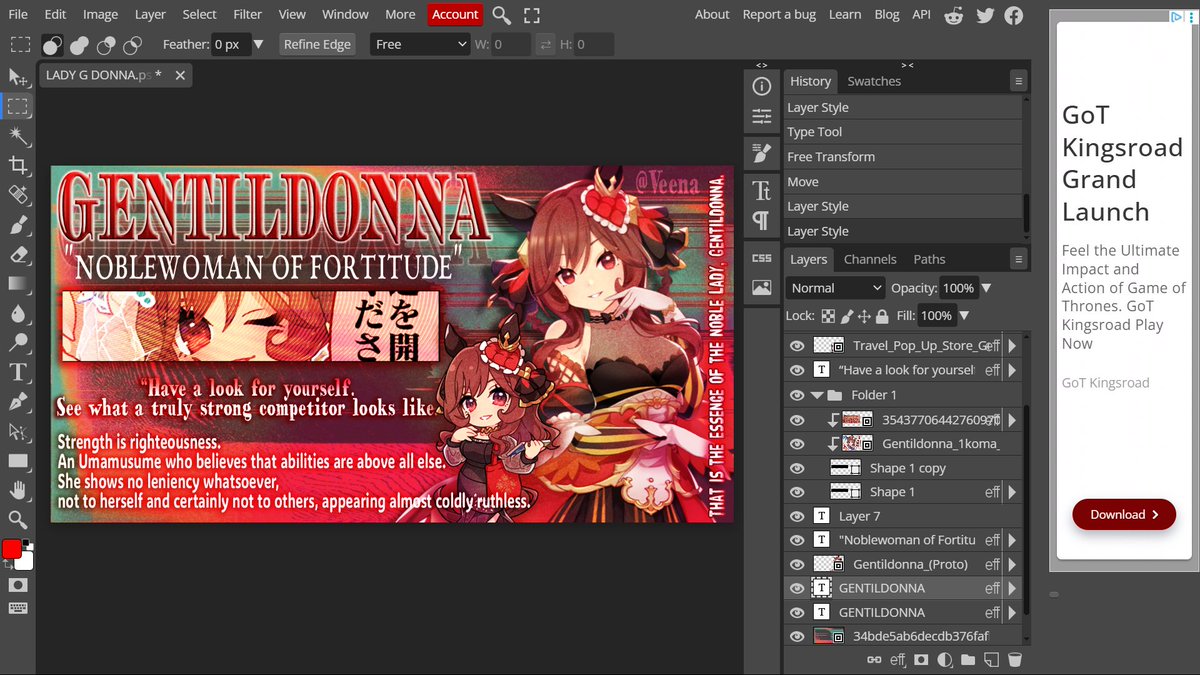
Task: Select the Blur tool
Action: coord(18,313)
